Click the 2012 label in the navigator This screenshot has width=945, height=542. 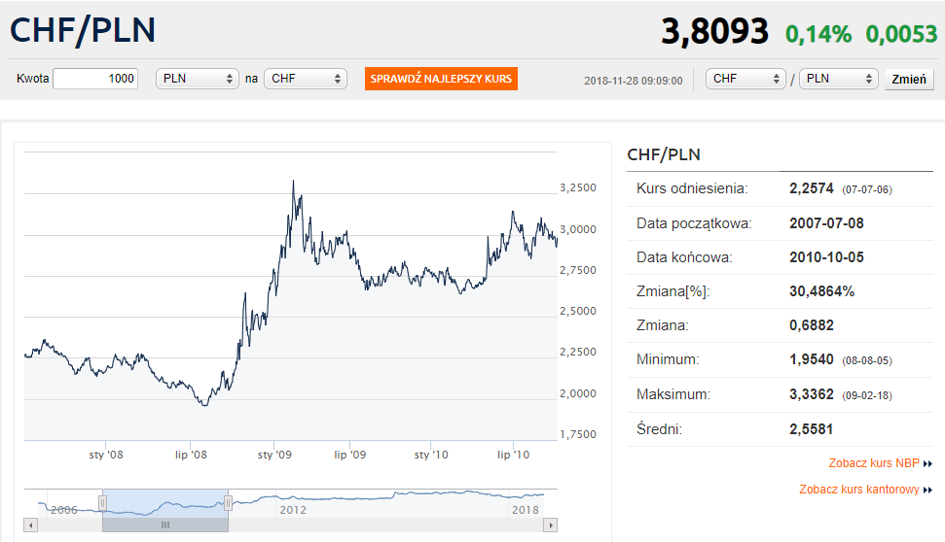click(x=293, y=510)
